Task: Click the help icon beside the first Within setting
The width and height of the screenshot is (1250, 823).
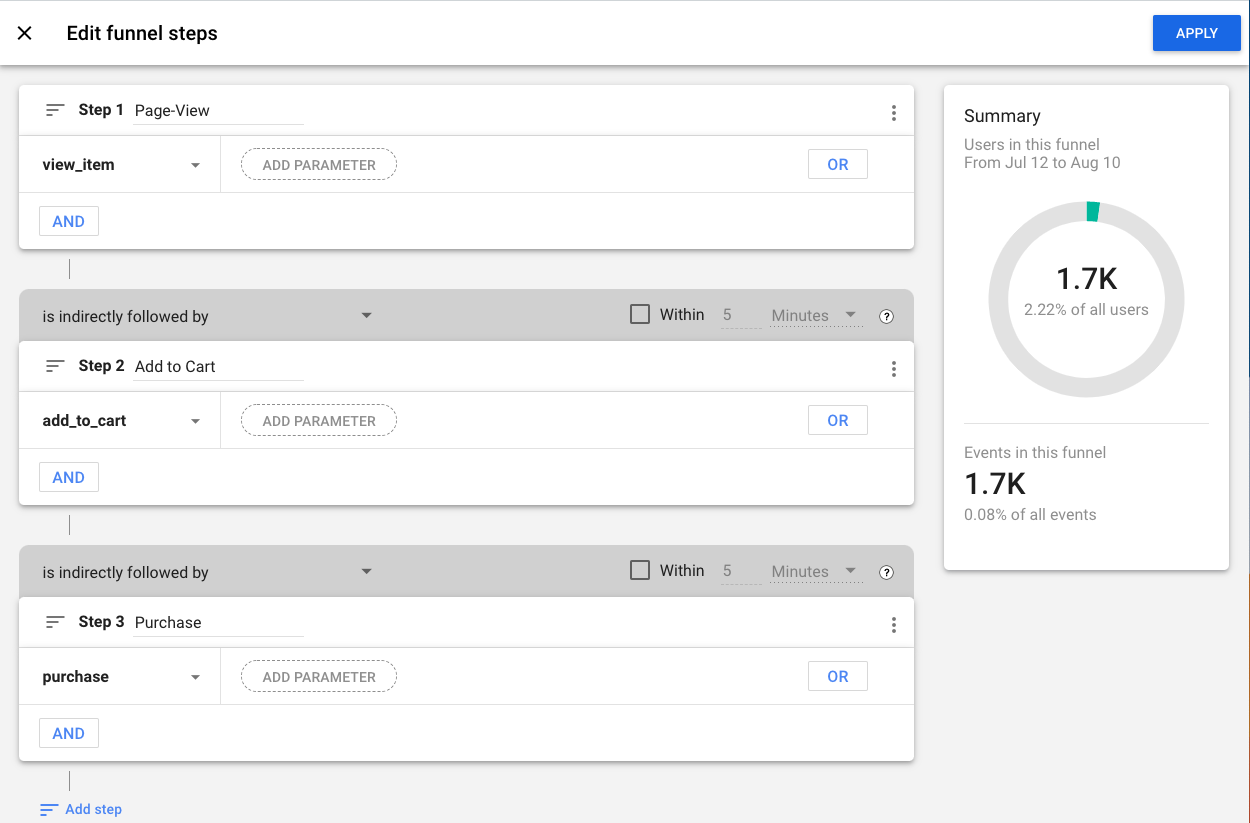Action: [x=886, y=315]
